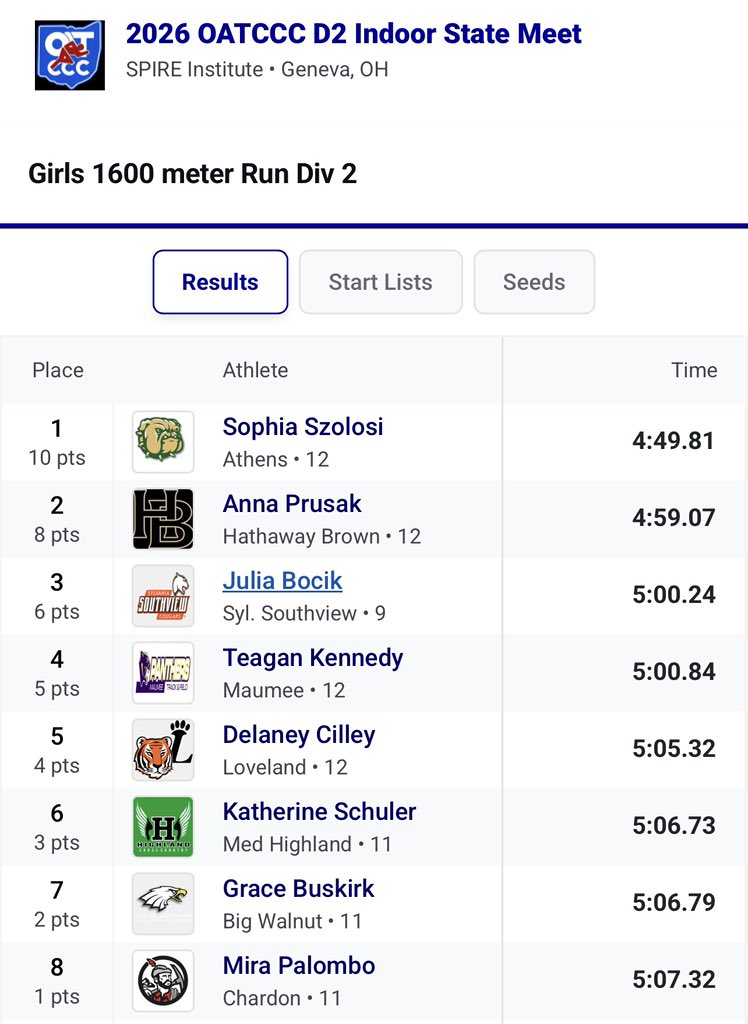Screen dimensions: 748x1024
Task: Open the Loveland tiger team logo
Action: (163, 750)
